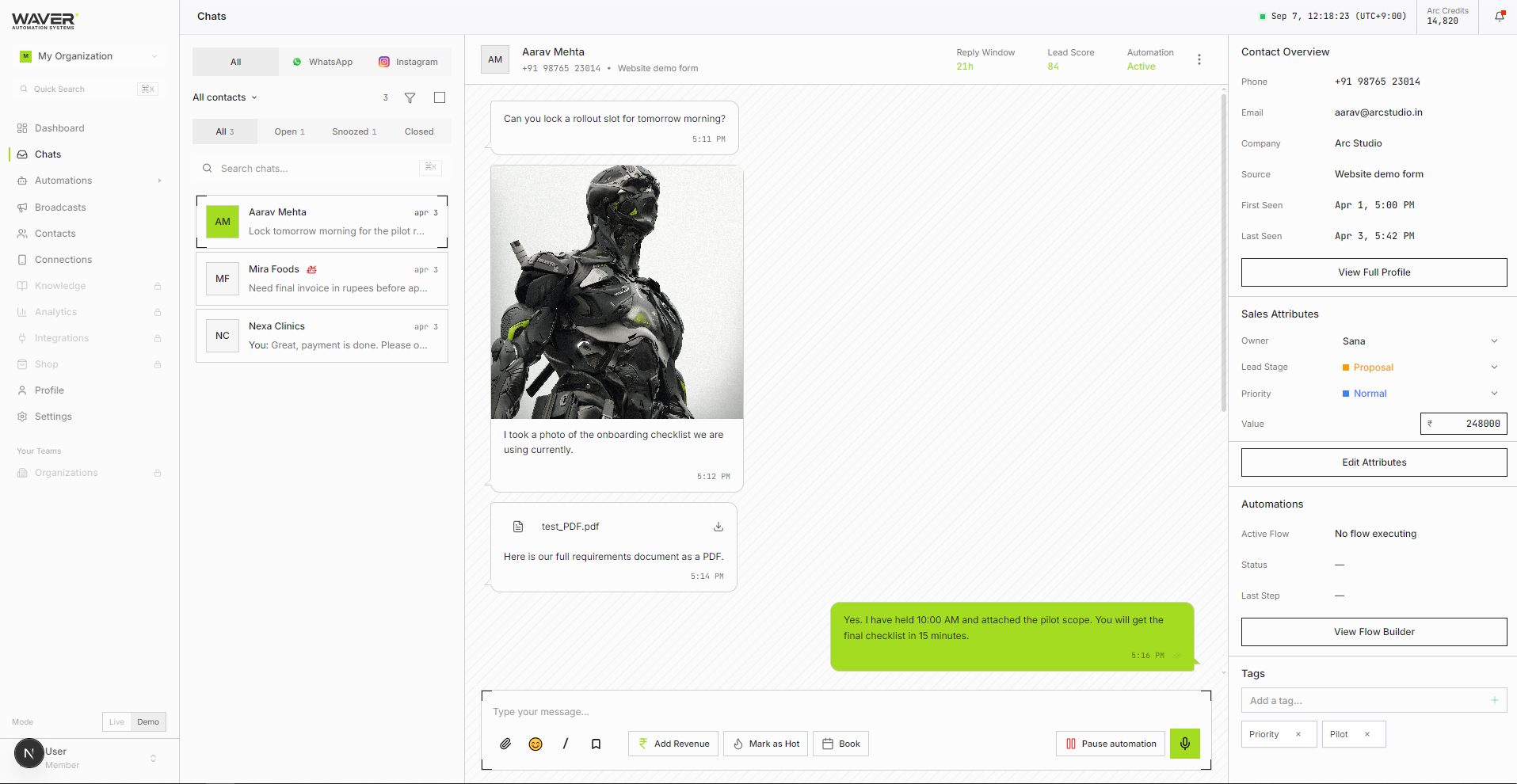Click the slash quick-reply icon
Image resolution: width=1517 pixels, height=784 pixels.
566,744
